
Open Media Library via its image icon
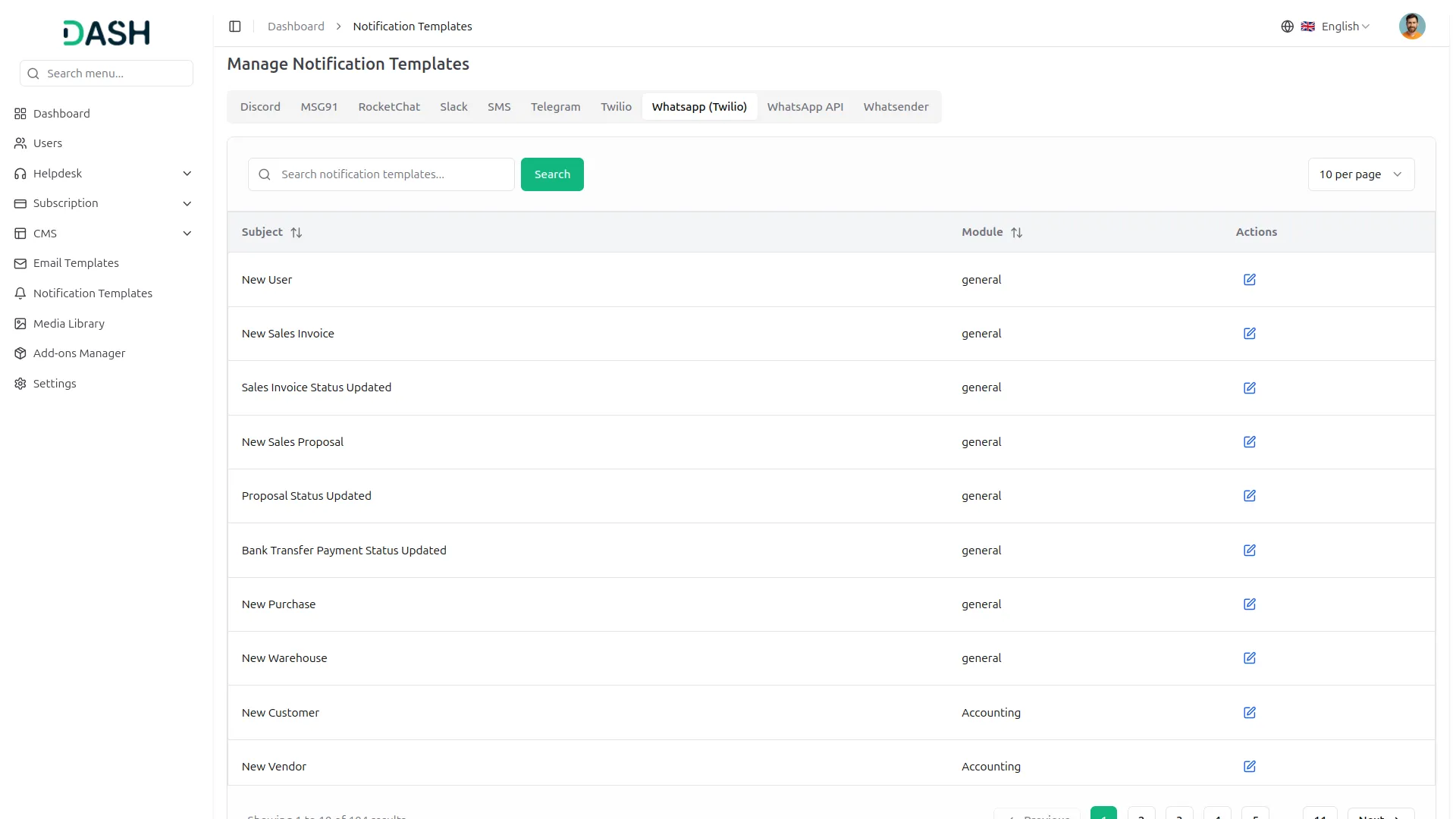point(20,323)
